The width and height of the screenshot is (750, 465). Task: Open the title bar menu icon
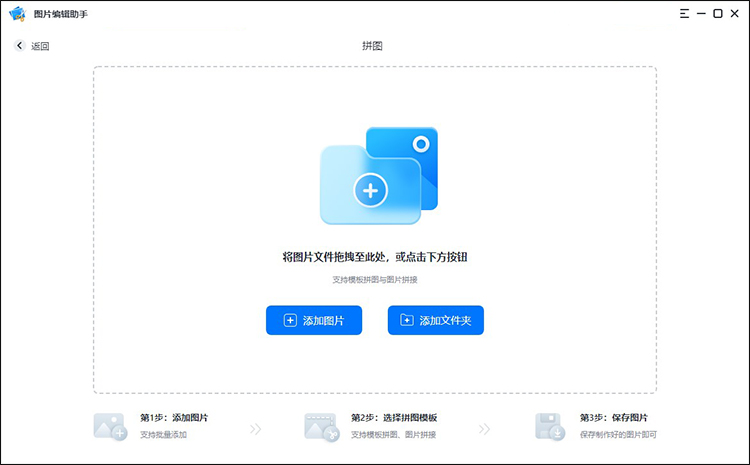click(684, 14)
